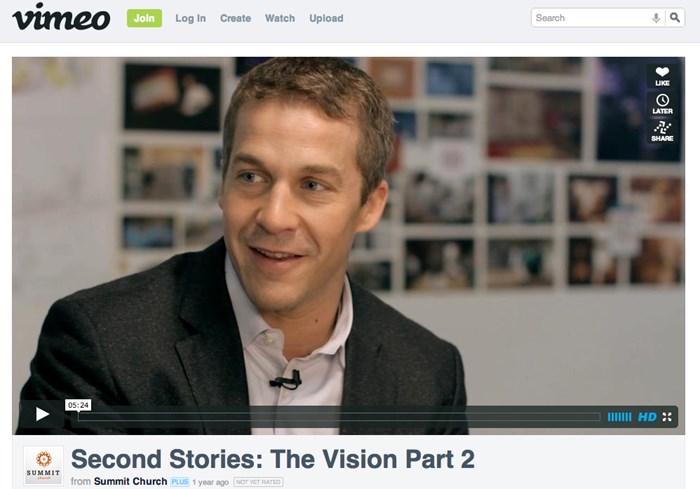The height and width of the screenshot is (489, 700).
Task: Open the Log In page
Action: point(191,18)
